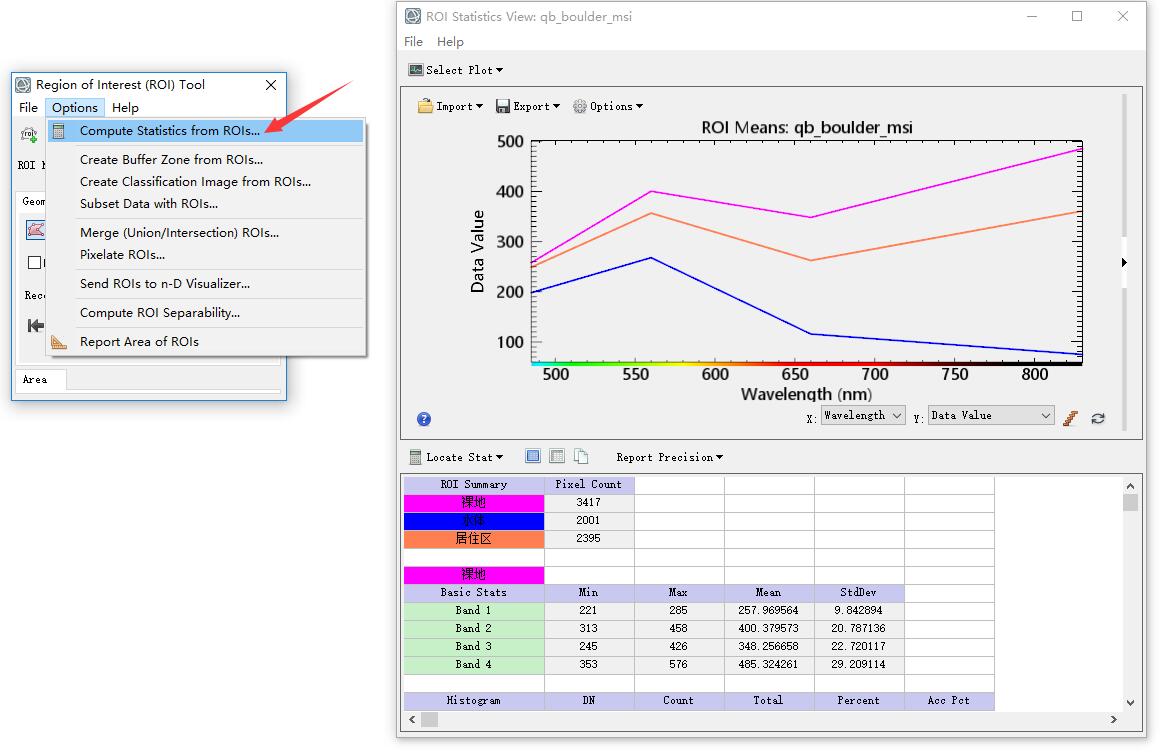Click the magenta 裸地 ROI color cell
This screenshot has width=1162, height=755.
pos(474,502)
